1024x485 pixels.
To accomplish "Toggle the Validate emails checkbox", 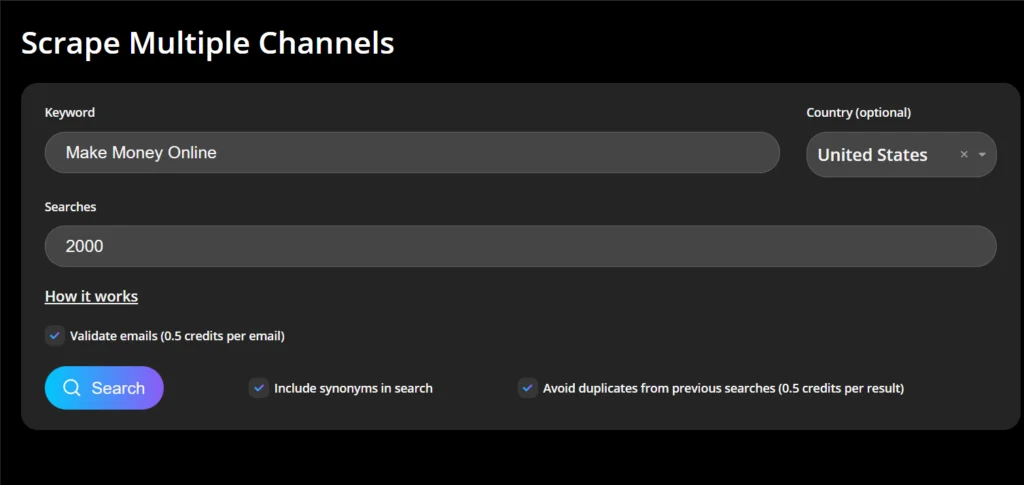I will tap(55, 336).
